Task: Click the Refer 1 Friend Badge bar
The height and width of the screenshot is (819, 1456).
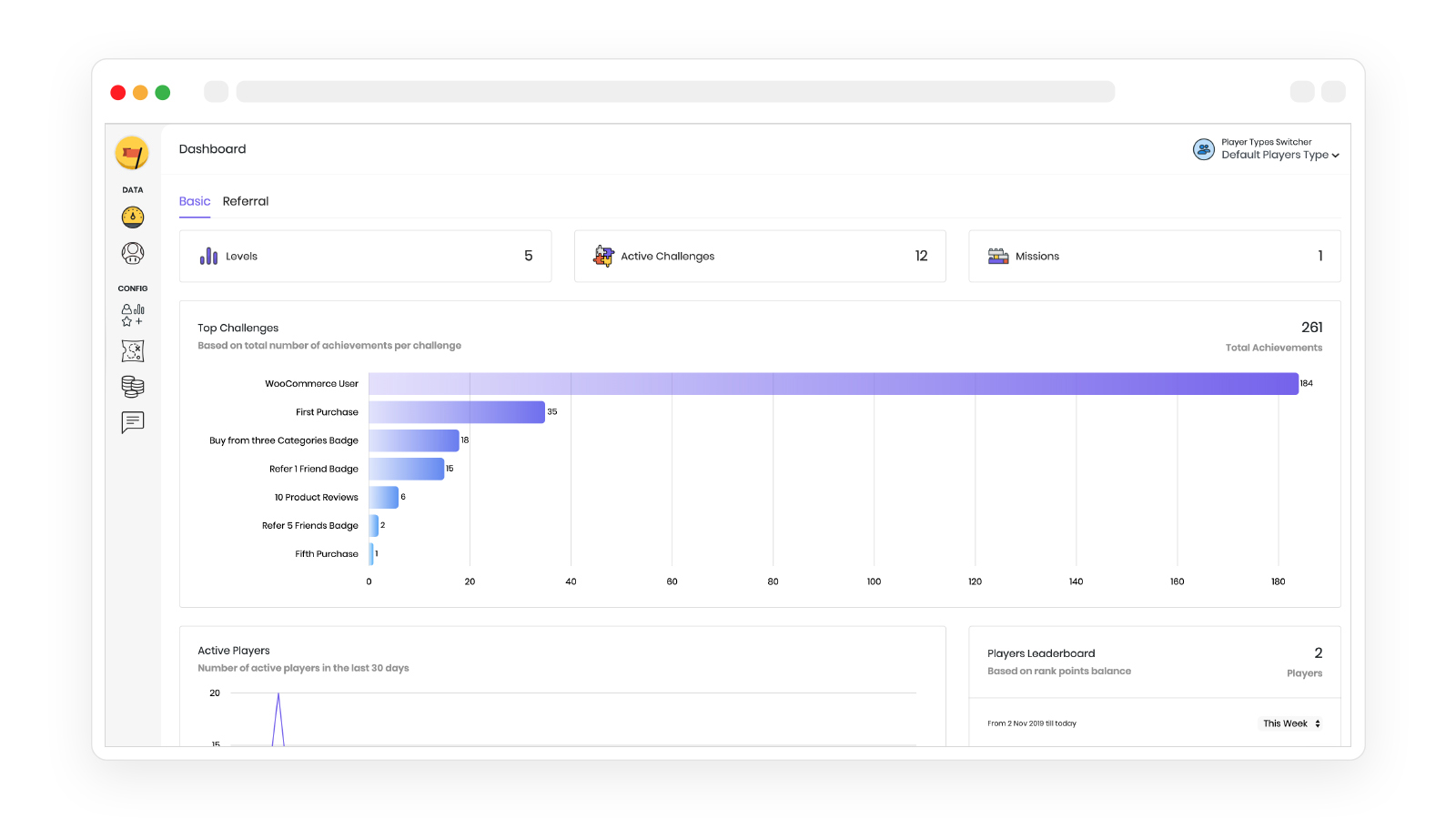Action: [x=407, y=469]
